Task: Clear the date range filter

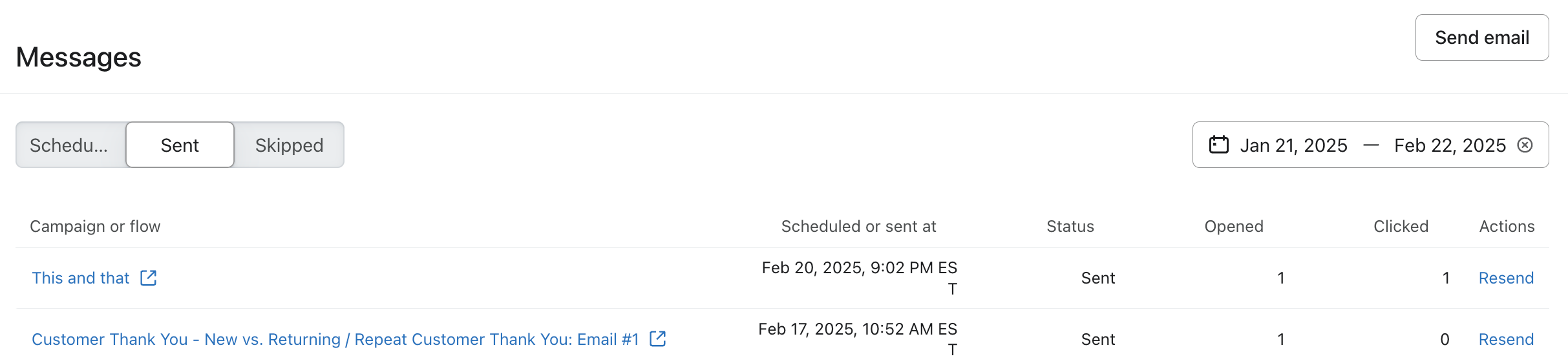Action: click(x=1525, y=145)
